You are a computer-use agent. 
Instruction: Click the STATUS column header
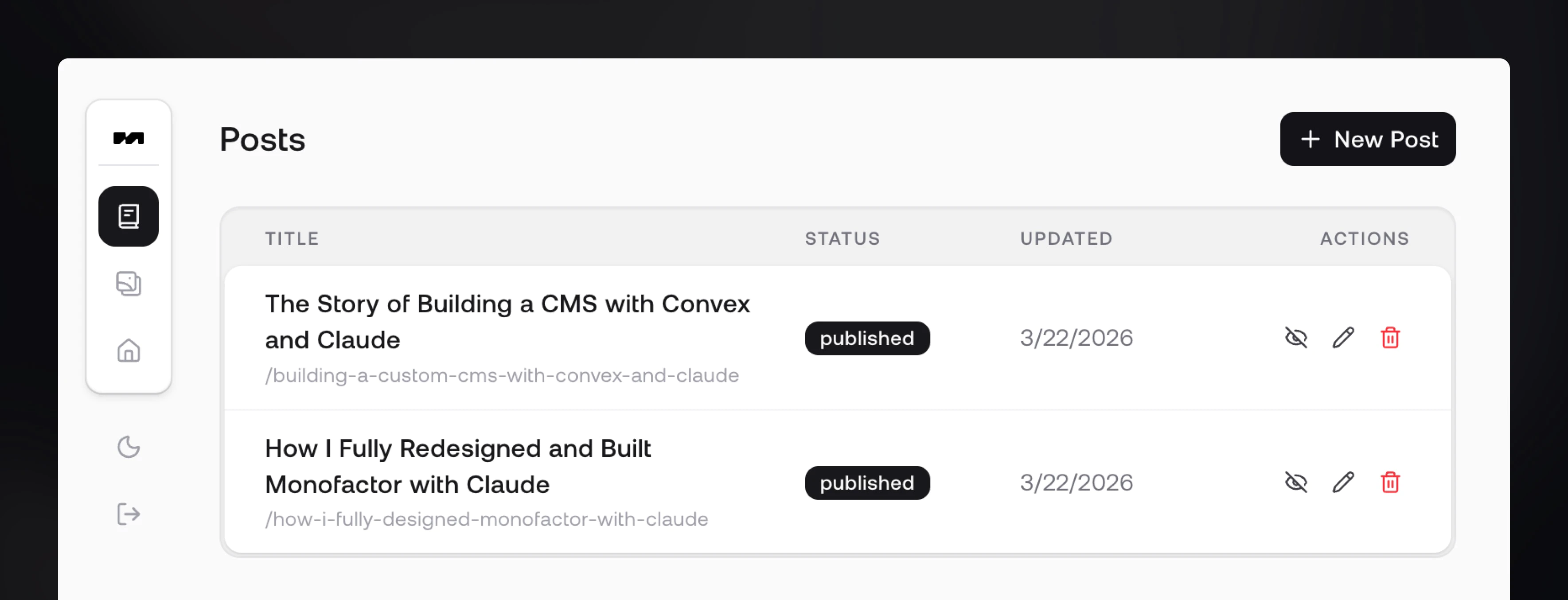843,238
